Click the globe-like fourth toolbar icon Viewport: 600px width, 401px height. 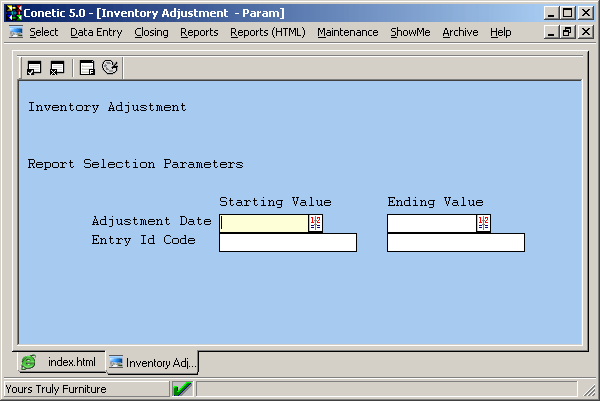click(x=110, y=68)
